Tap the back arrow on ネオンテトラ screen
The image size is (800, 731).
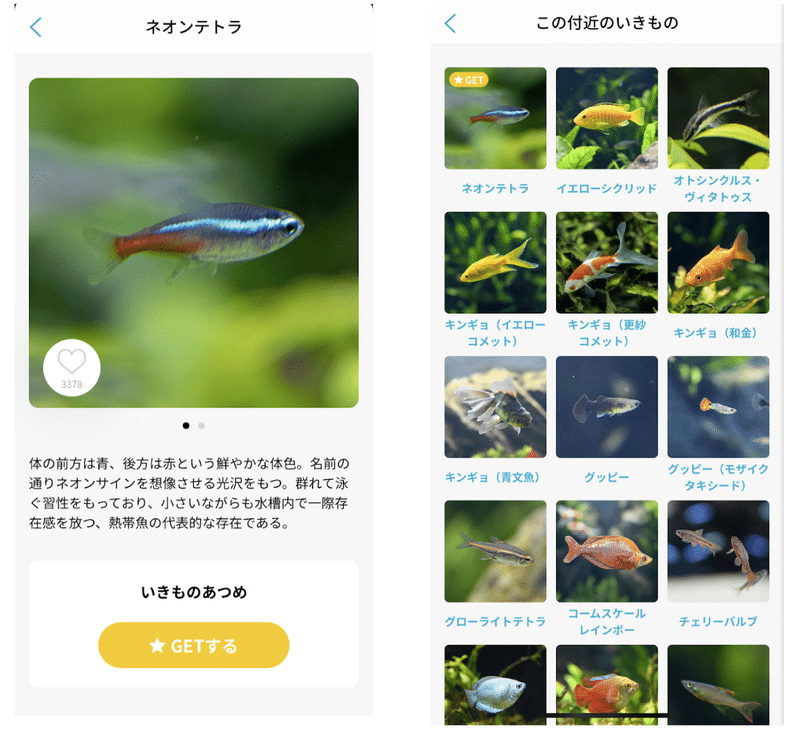pyautogui.click(x=36, y=27)
